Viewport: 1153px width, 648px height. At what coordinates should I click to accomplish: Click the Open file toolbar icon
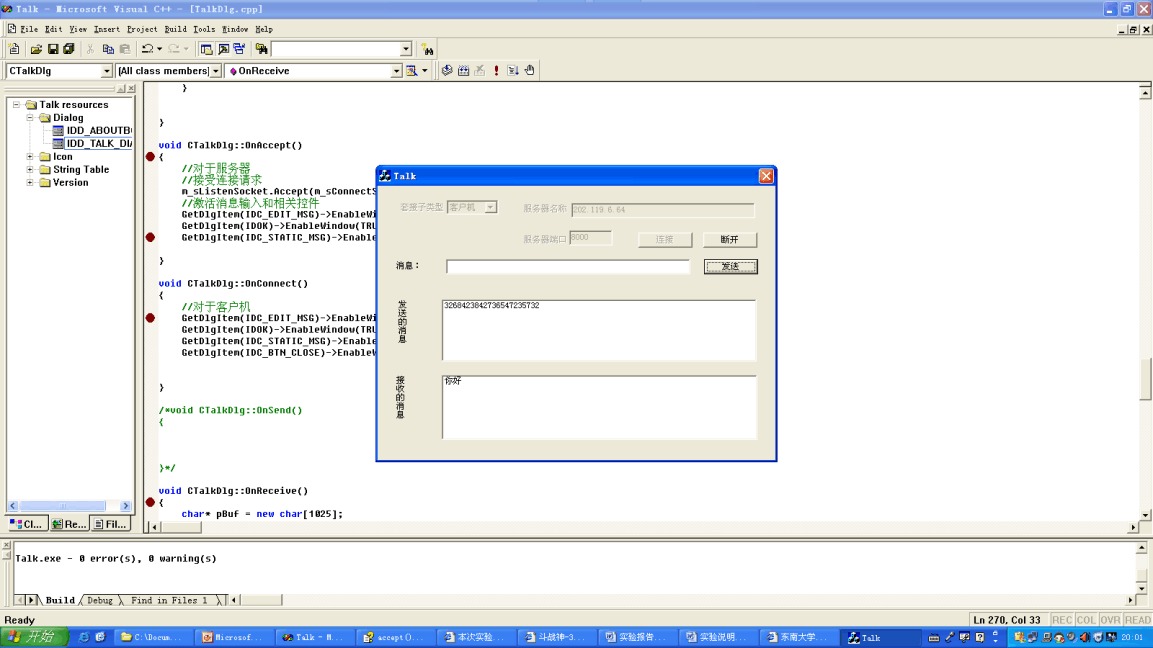click(36, 49)
